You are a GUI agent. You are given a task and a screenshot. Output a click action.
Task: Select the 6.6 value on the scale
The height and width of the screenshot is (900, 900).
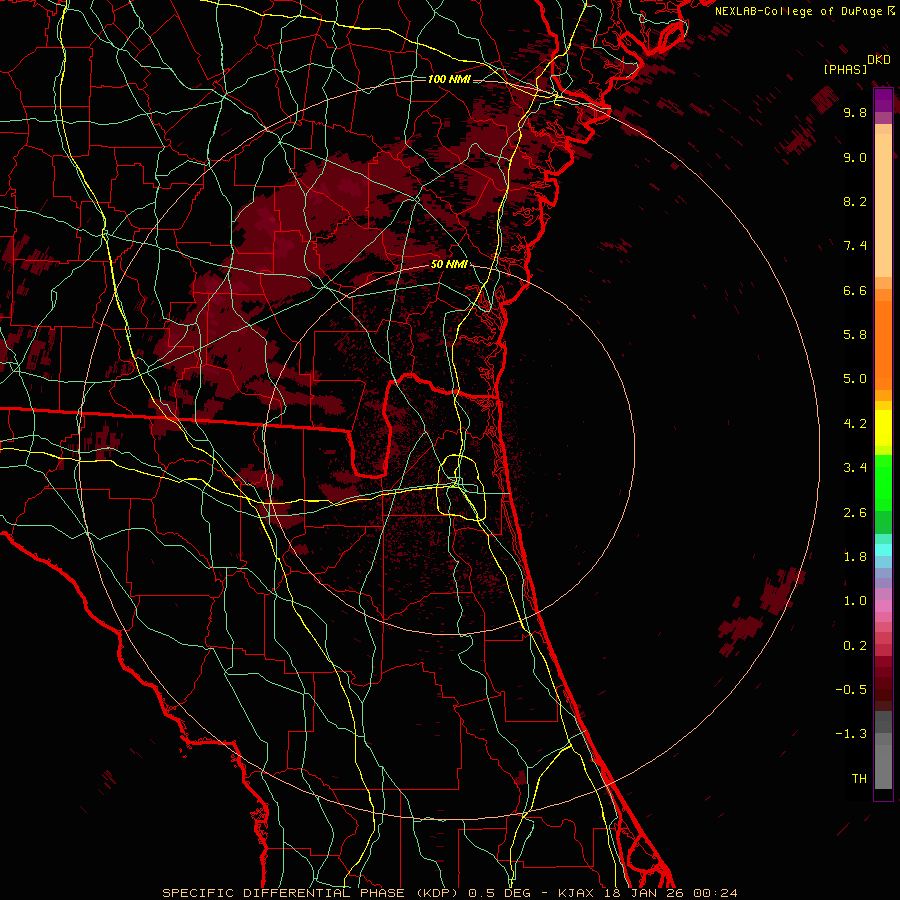(855, 290)
